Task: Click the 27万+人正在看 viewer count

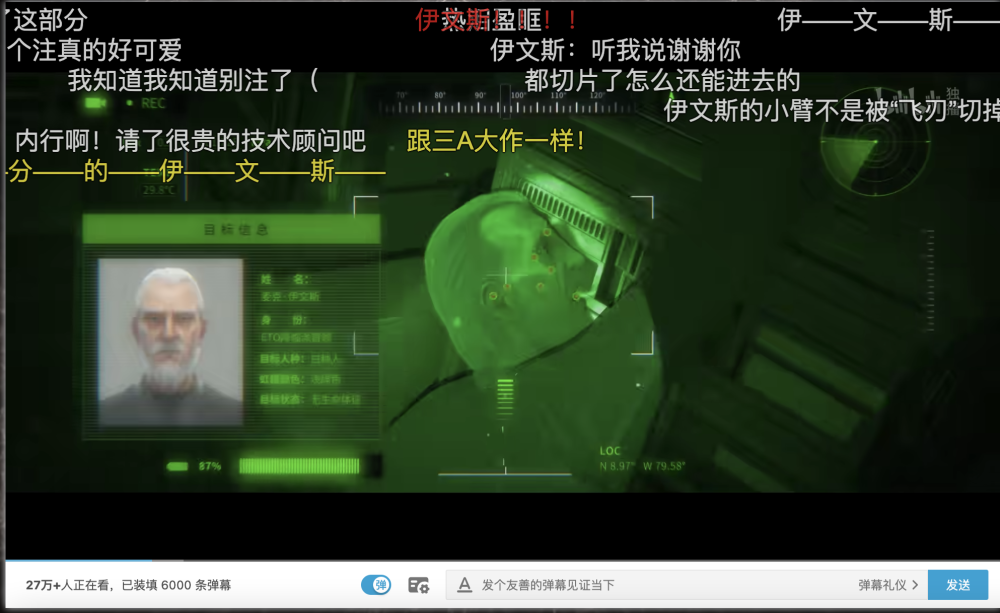Action: tap(69, 585)
